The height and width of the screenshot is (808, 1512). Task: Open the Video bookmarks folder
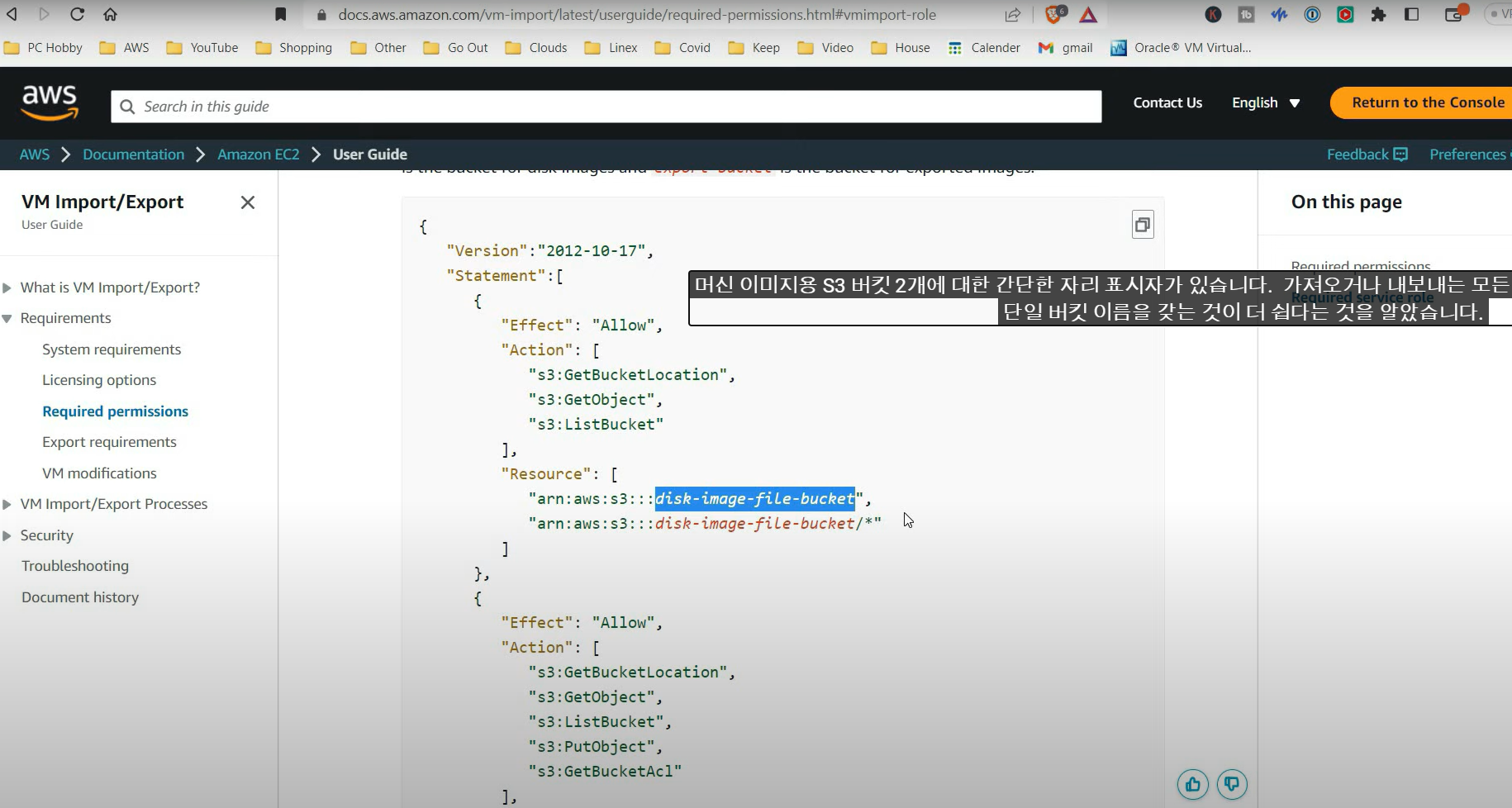pos(825,48)
